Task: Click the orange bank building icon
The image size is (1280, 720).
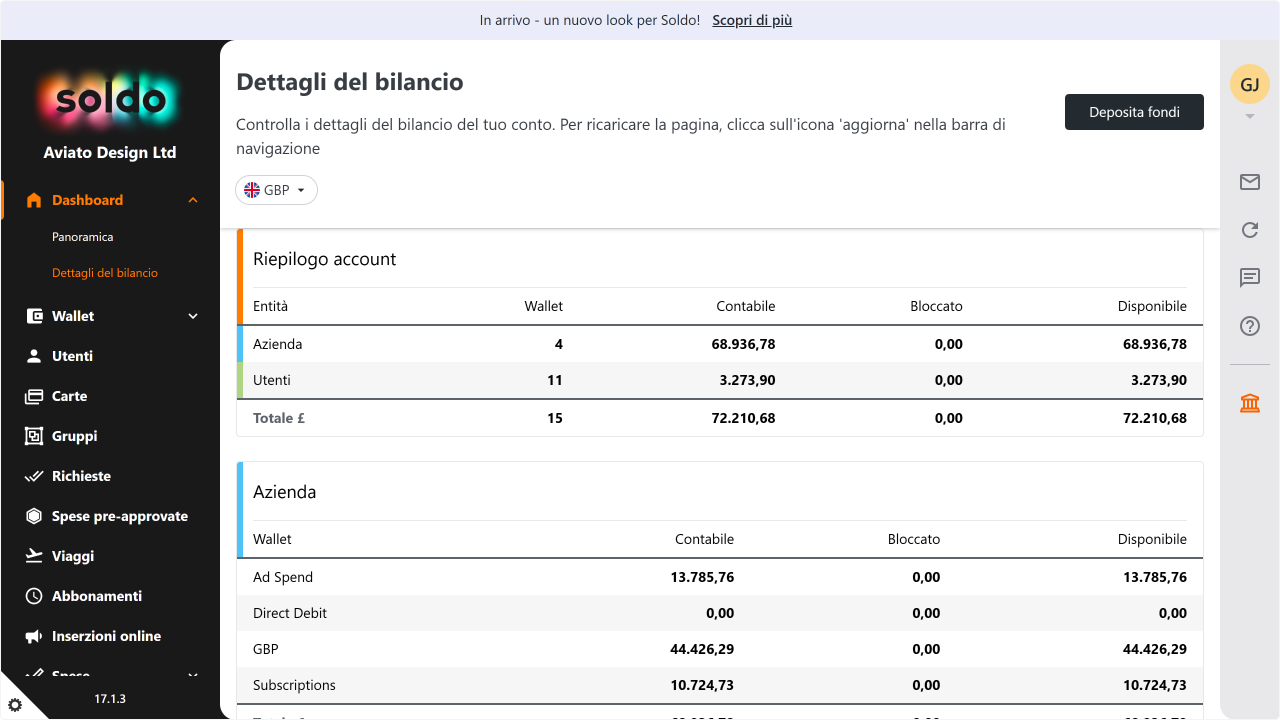Action: (1250, 403)
